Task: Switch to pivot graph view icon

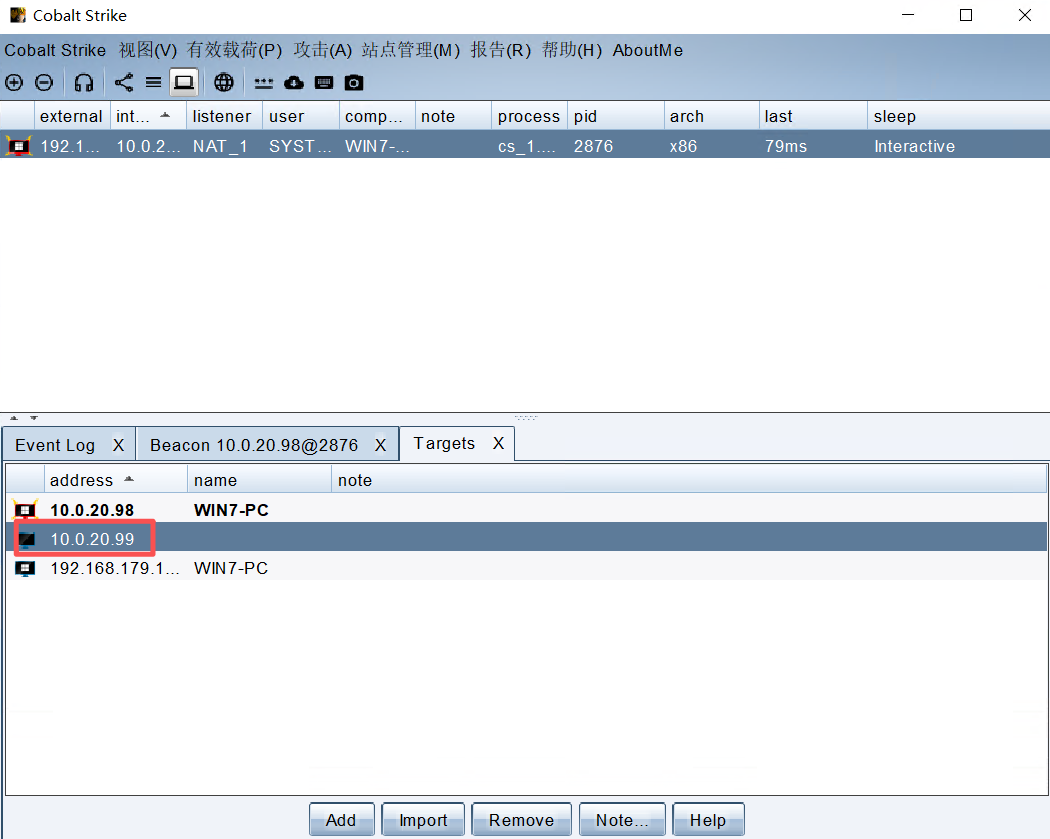Action: pos(123,82)
